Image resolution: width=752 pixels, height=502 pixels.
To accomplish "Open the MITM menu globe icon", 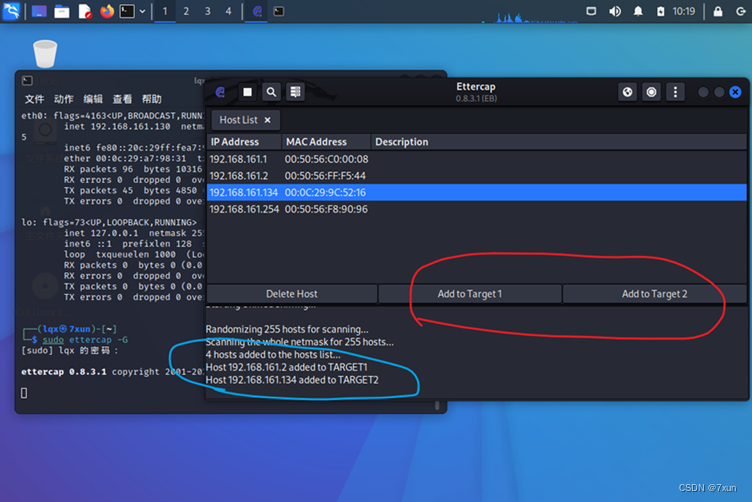I will (x=627, y=92).
